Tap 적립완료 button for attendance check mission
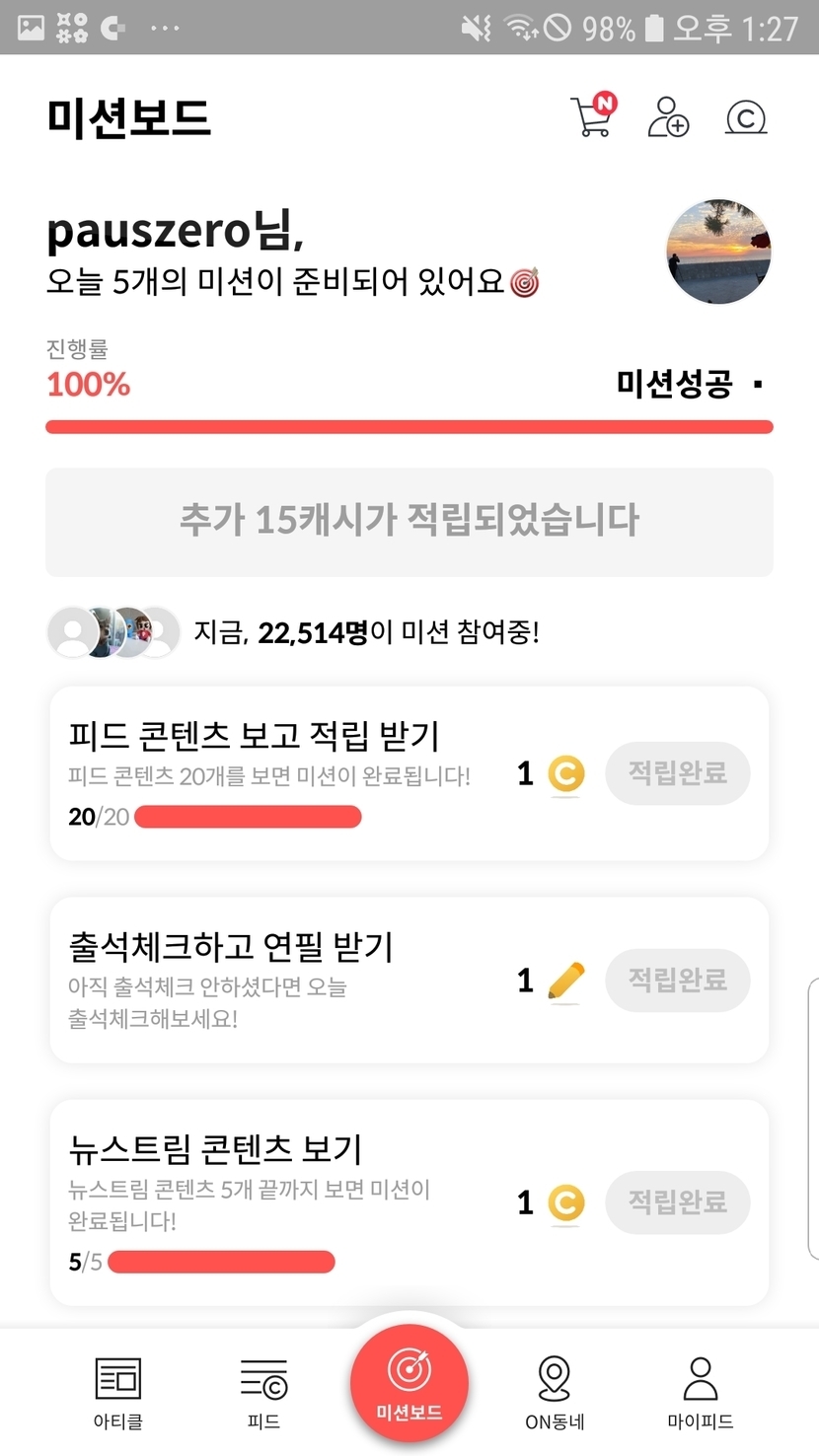 (x=677, y=981)
